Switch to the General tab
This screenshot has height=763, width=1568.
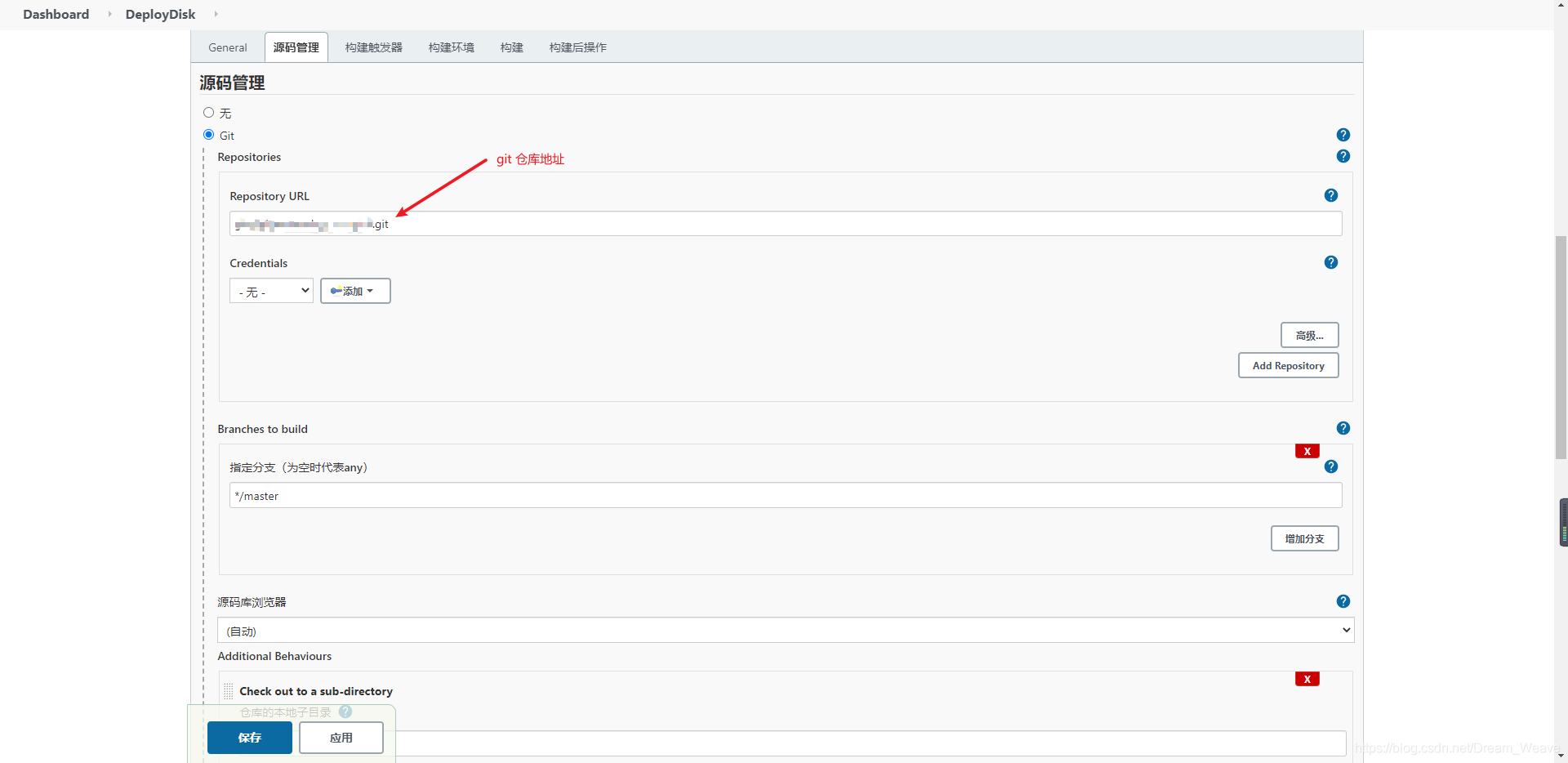tap(228, 47)
